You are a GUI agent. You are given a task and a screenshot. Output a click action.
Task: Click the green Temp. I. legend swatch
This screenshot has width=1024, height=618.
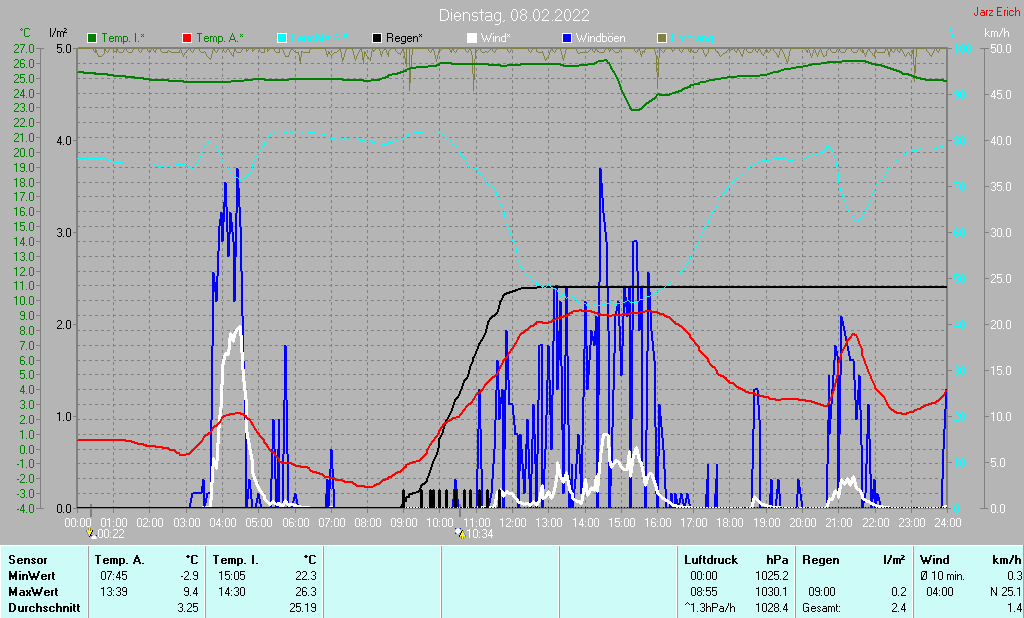[93, 38]
